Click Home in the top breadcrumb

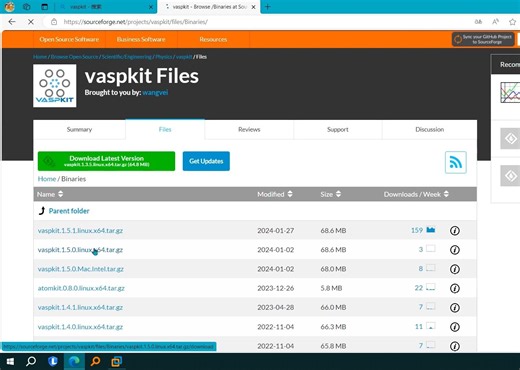pos(40,57)
